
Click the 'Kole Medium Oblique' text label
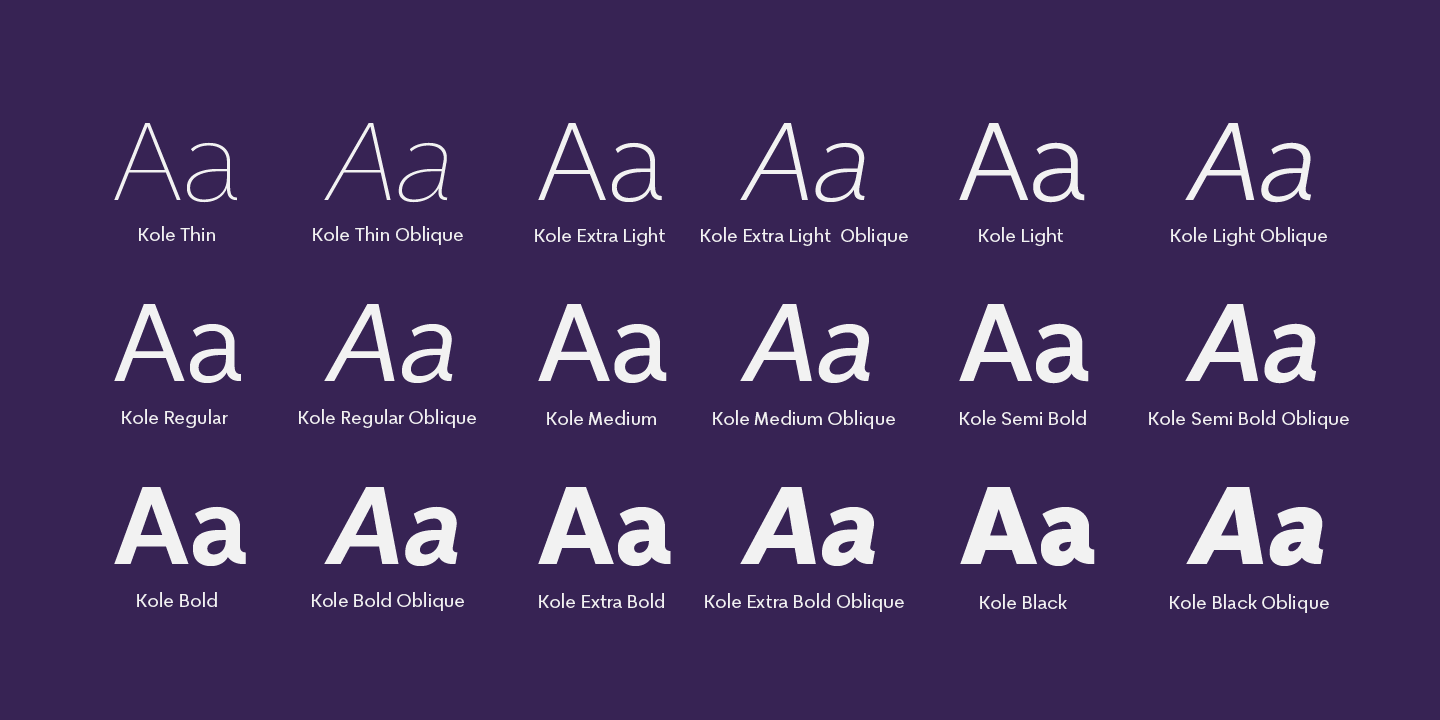[804, 419]
